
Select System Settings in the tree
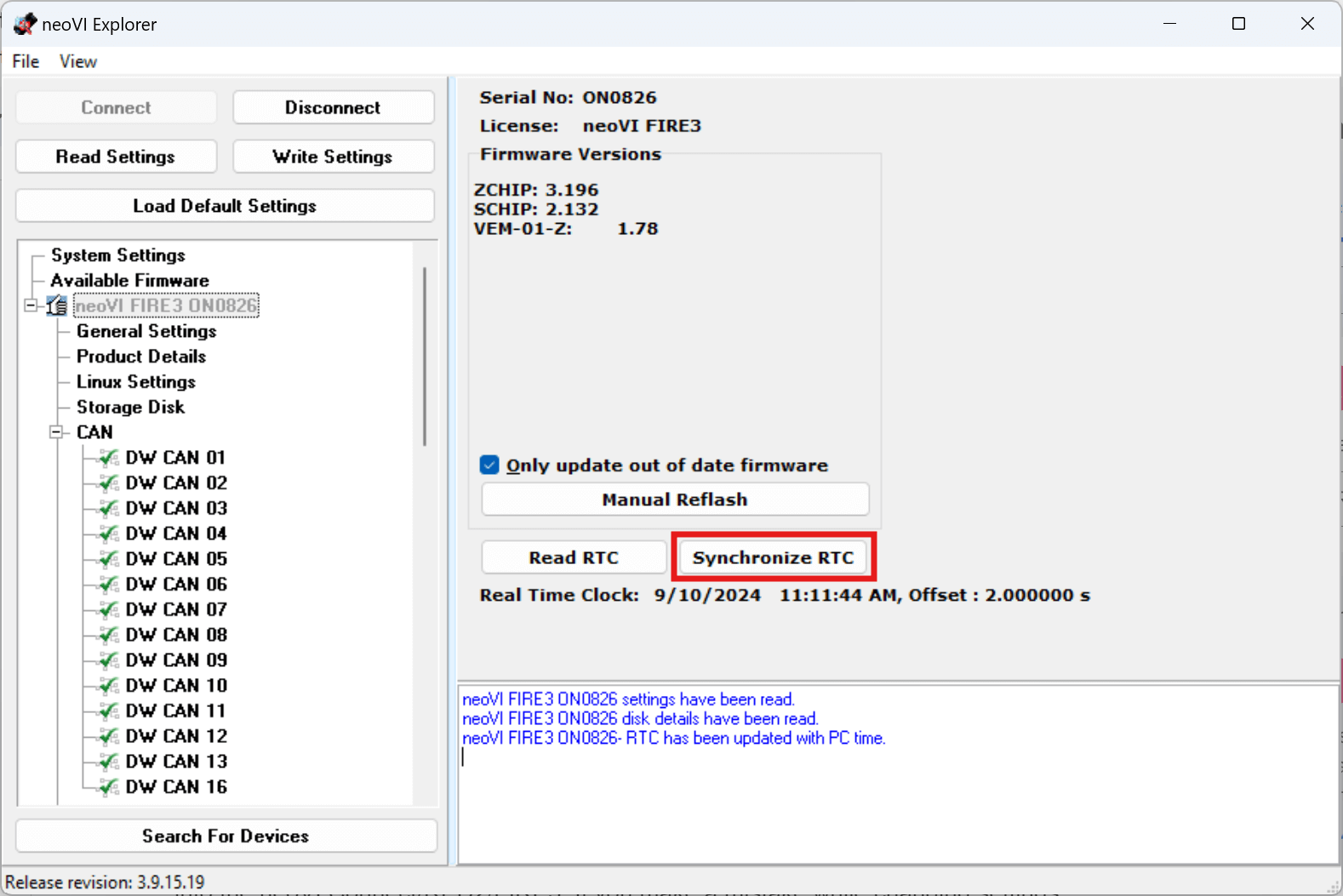[118, 255]
